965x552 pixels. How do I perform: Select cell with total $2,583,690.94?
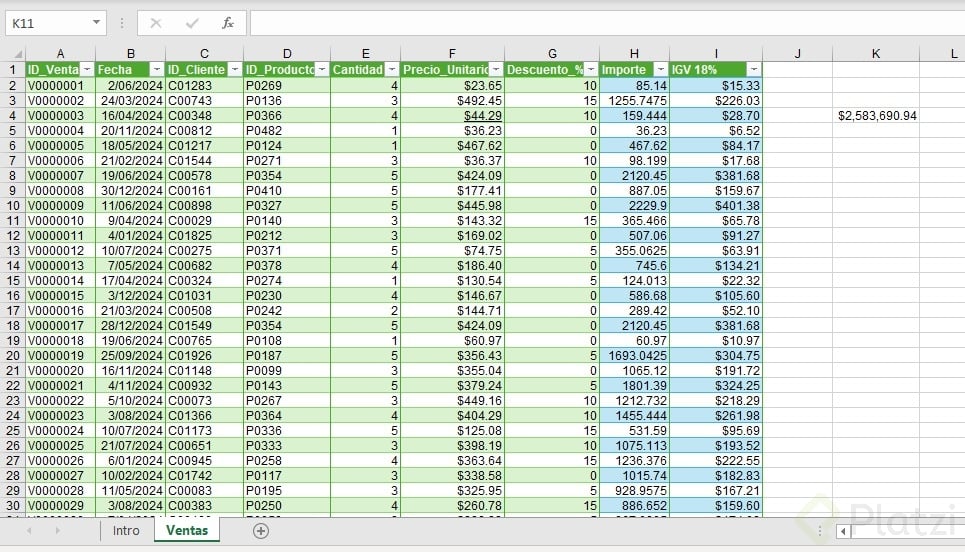point(876,116)
